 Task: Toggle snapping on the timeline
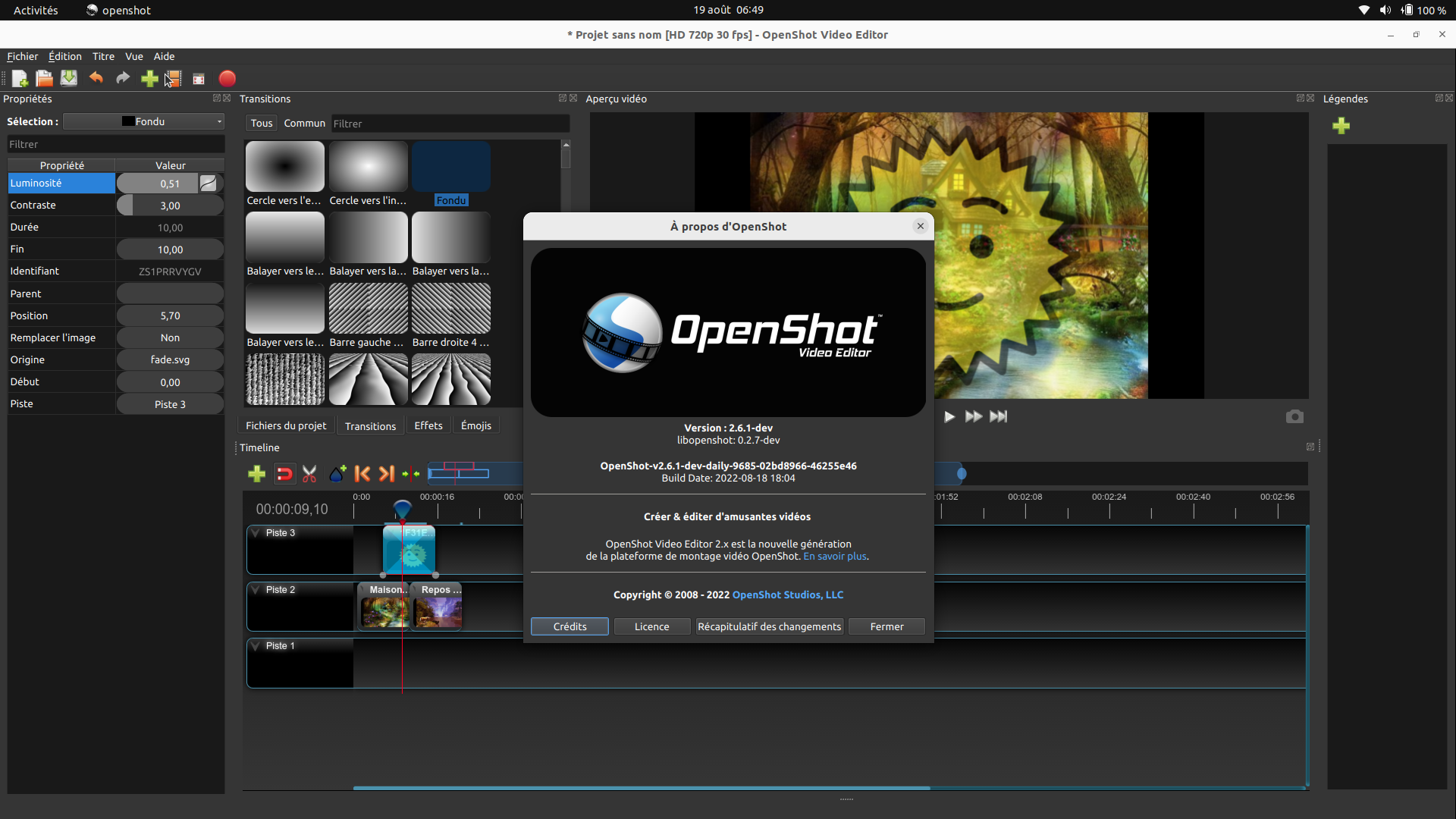(284, 473)
